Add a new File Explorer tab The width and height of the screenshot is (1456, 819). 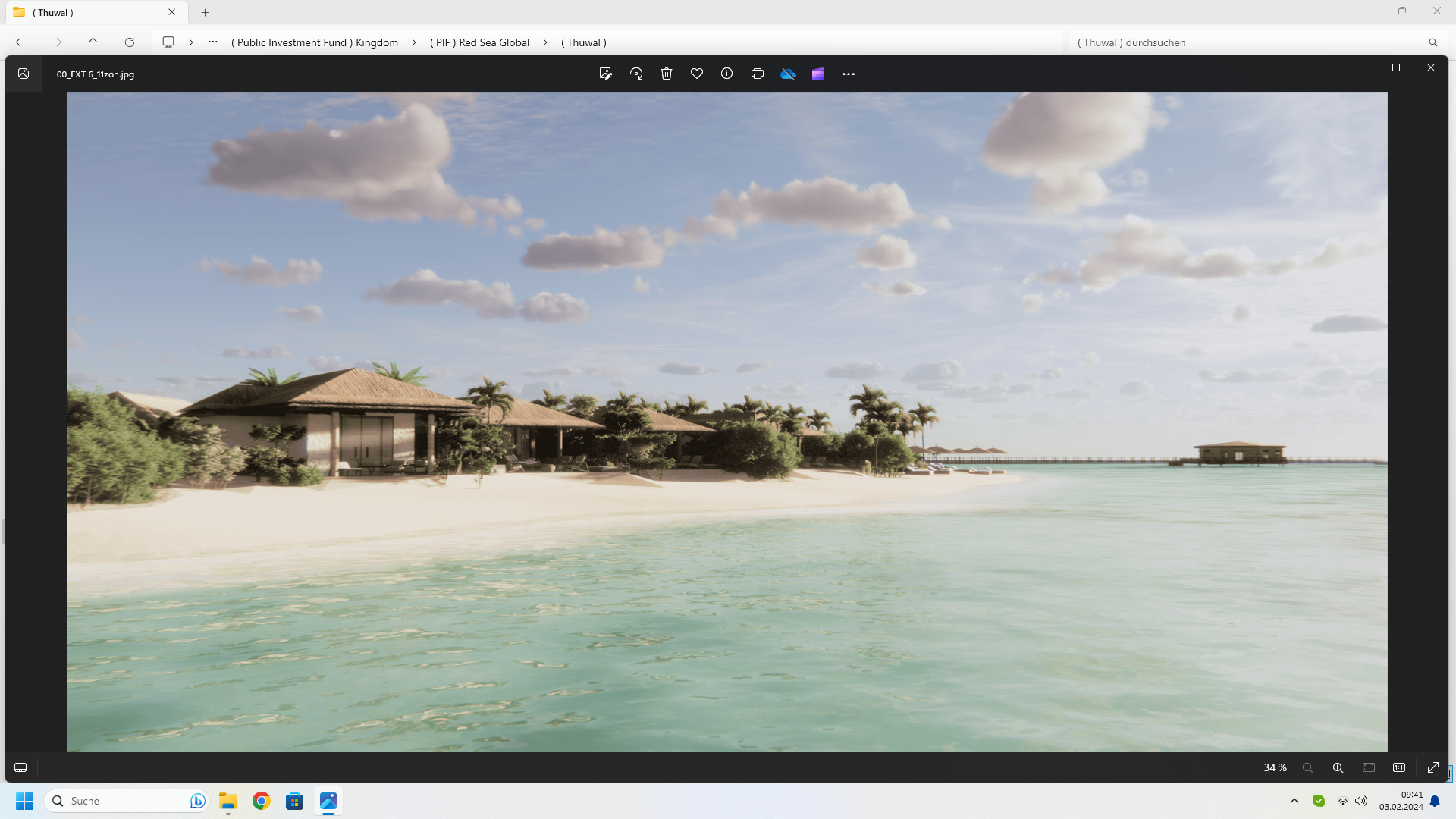pyautogui.click(x=205, y=12)
